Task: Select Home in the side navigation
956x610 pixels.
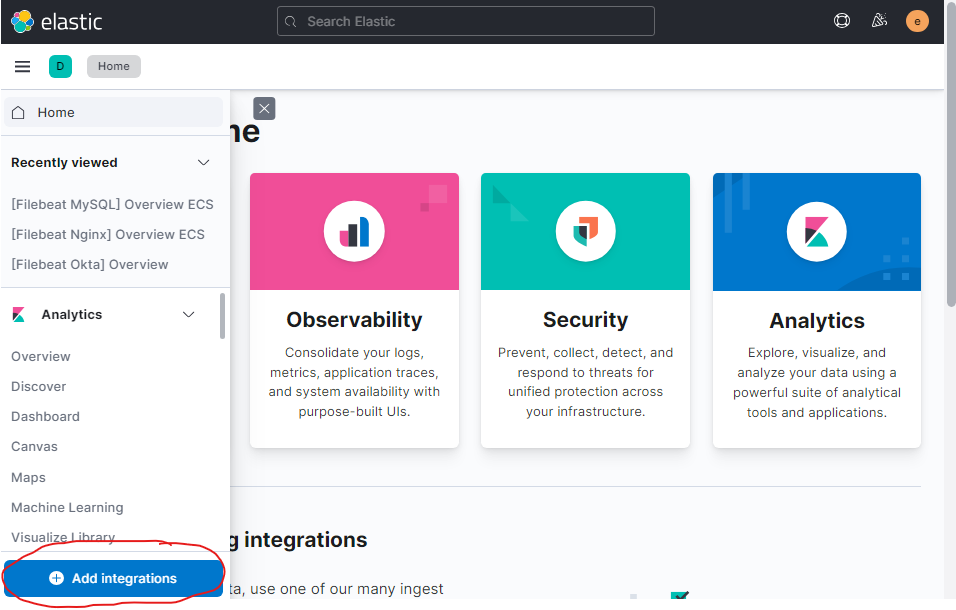Action: (113, 113)
